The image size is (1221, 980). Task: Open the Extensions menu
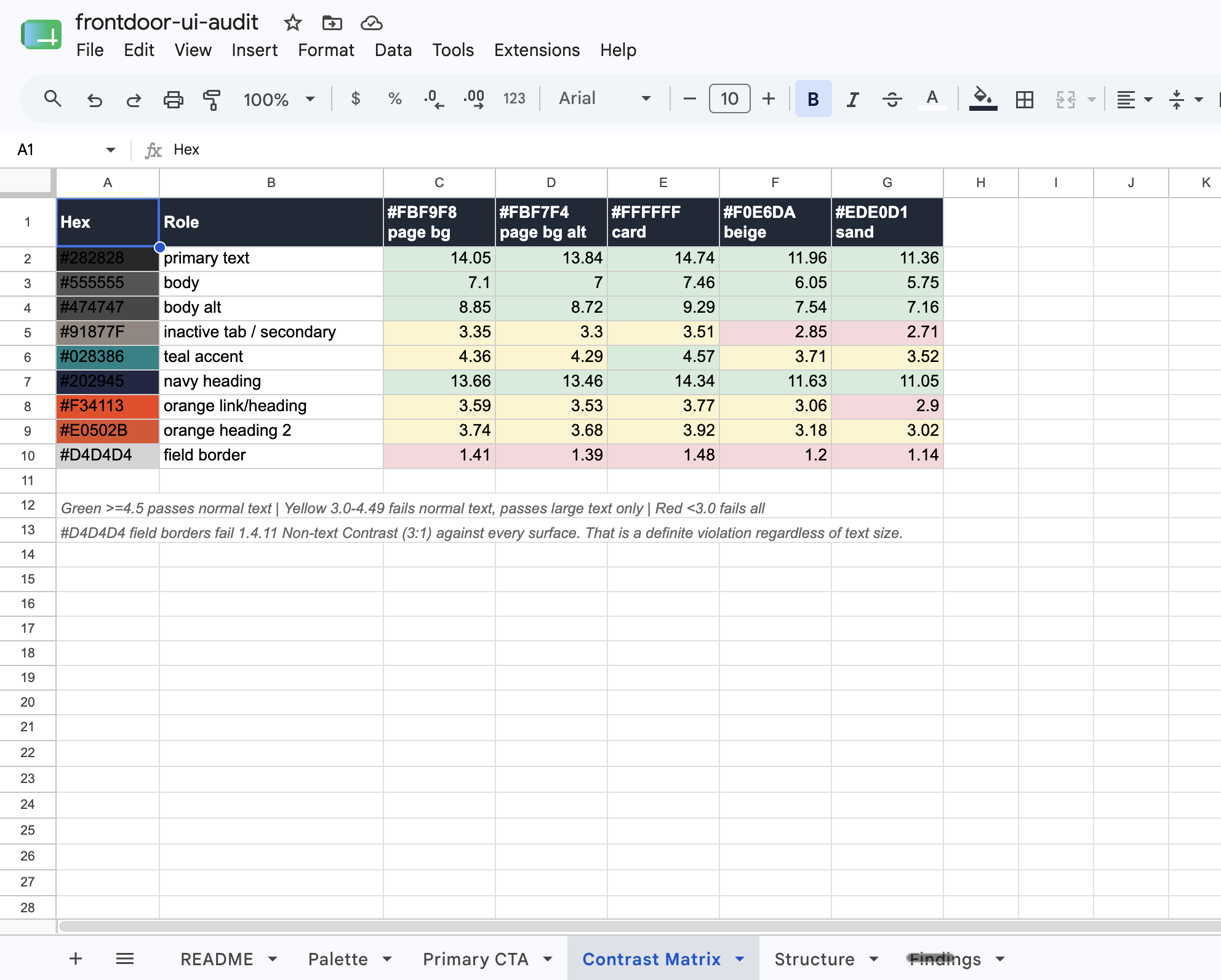(x=537, y=50)
